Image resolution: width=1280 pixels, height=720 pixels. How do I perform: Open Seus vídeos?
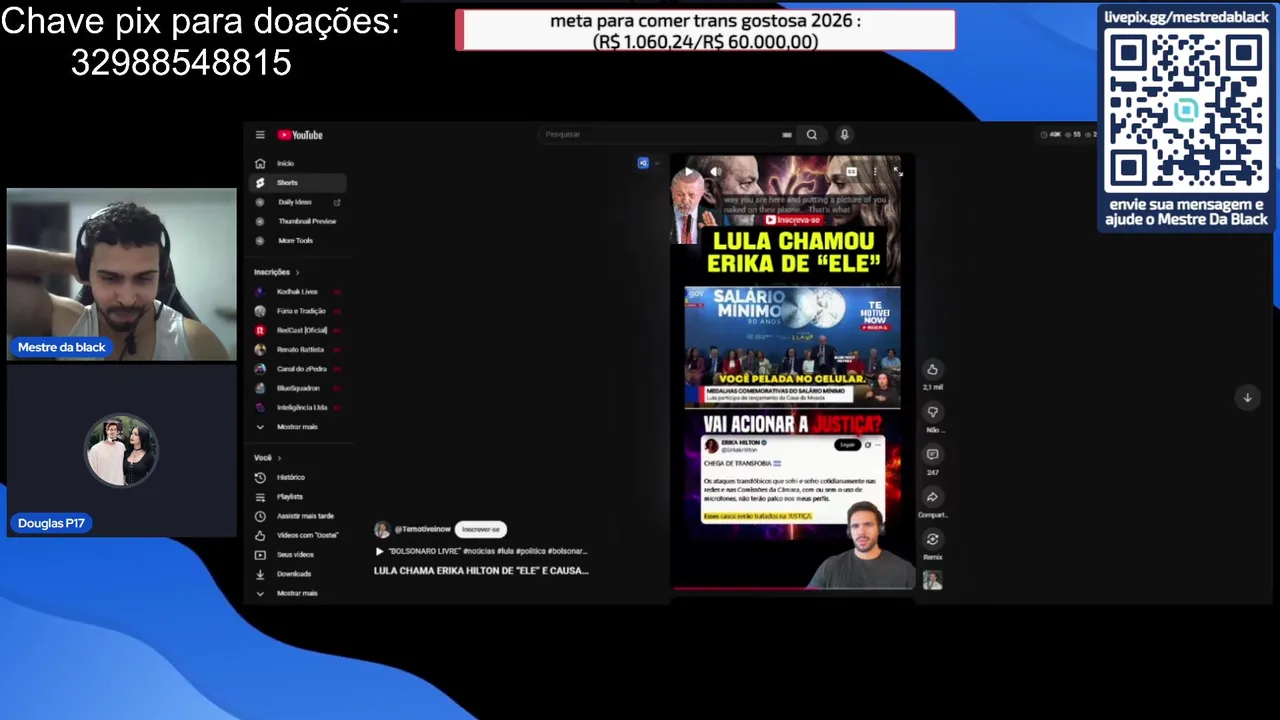coord(297,555)
